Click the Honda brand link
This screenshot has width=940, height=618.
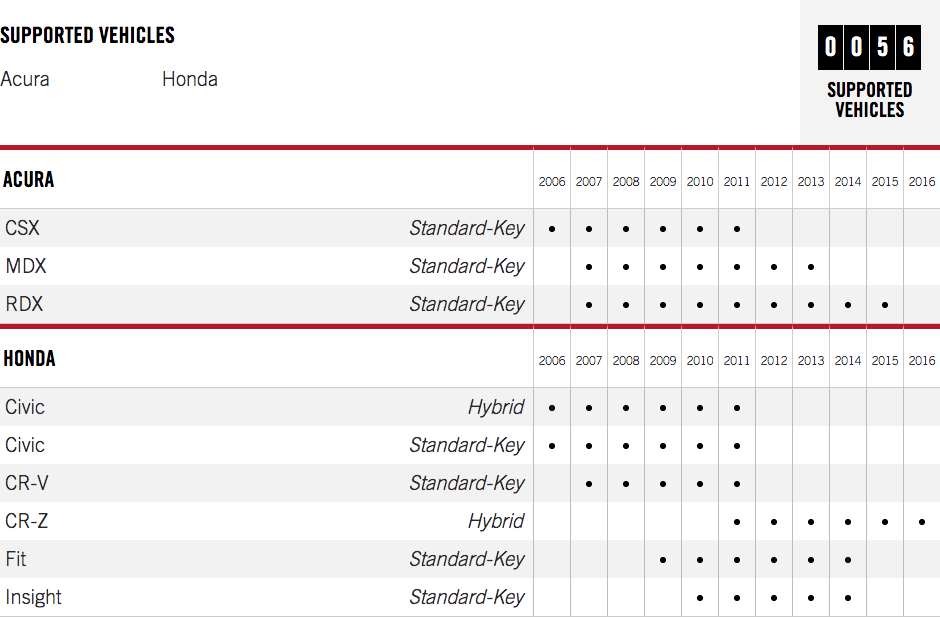click(x=189, y=79)
